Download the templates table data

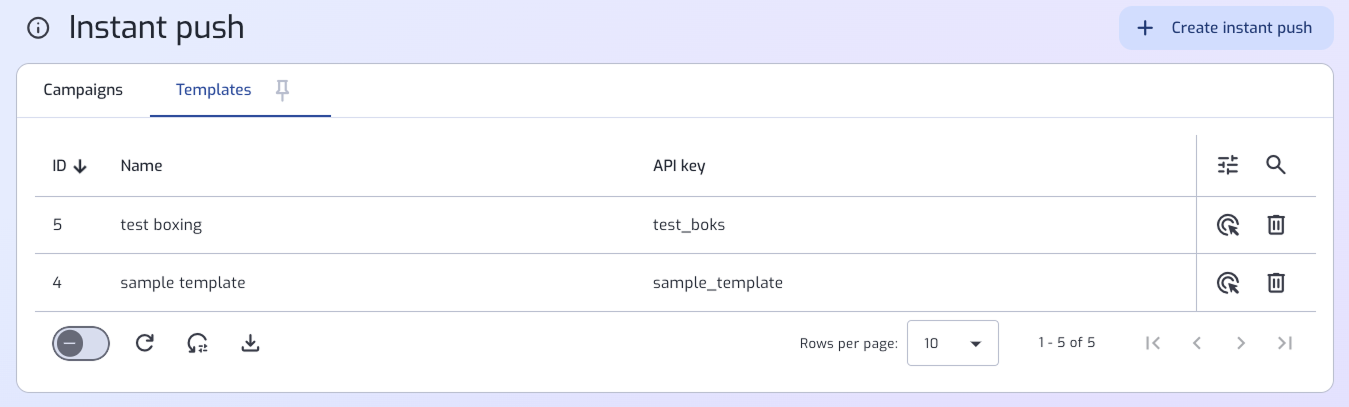tap(251, 343)
